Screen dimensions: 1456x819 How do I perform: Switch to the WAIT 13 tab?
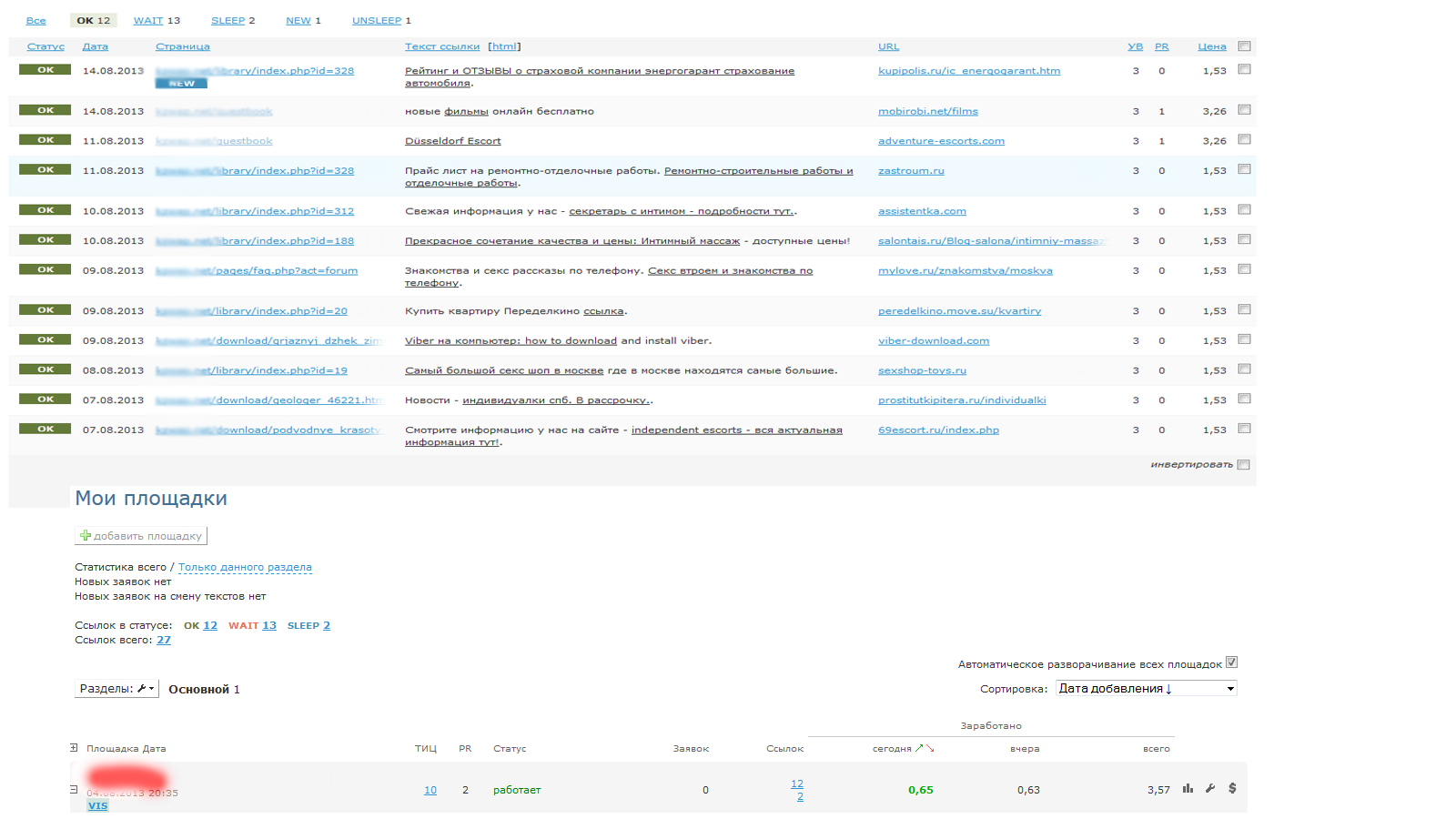coord(157,20)
